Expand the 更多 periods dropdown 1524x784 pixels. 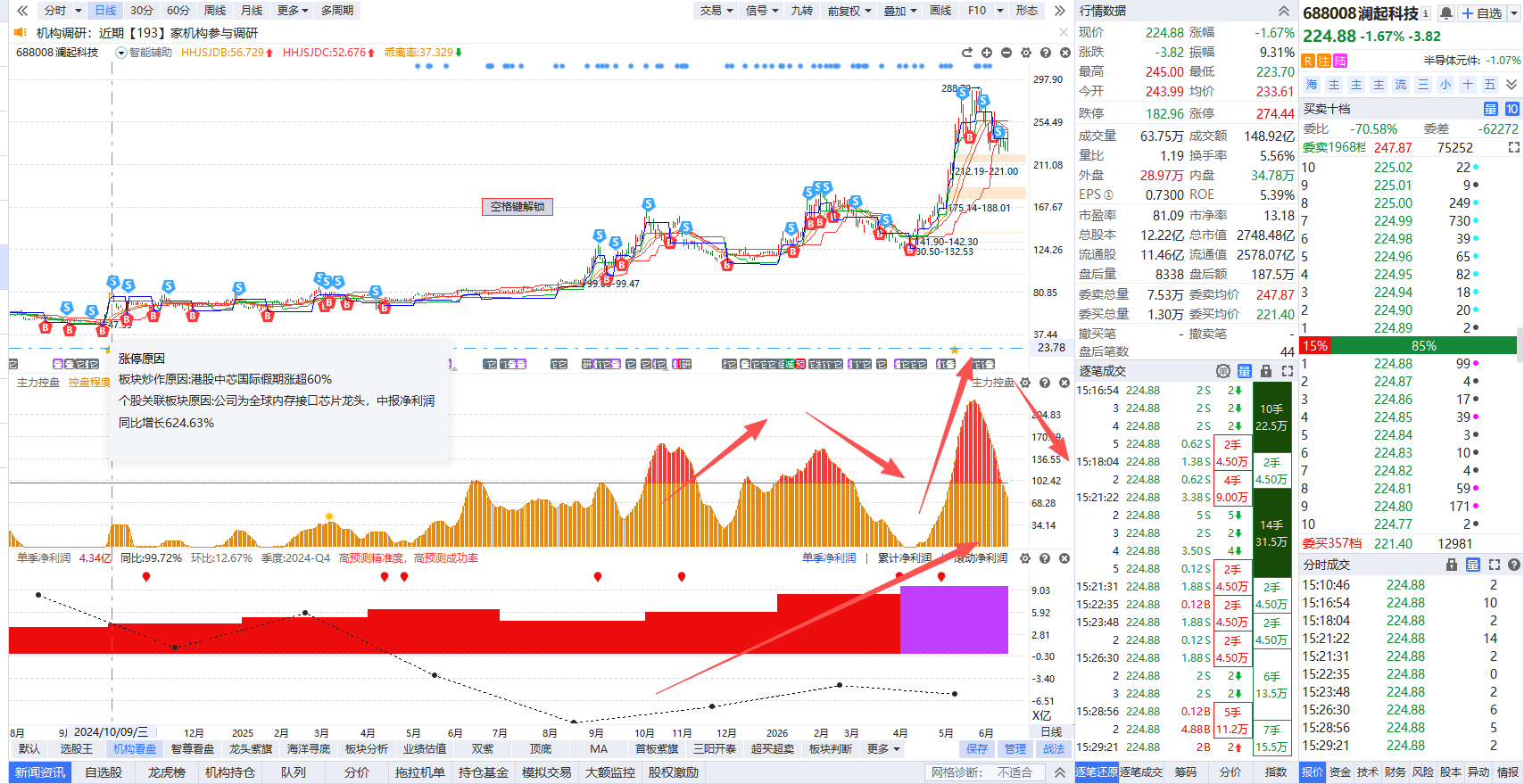point(293,11)
